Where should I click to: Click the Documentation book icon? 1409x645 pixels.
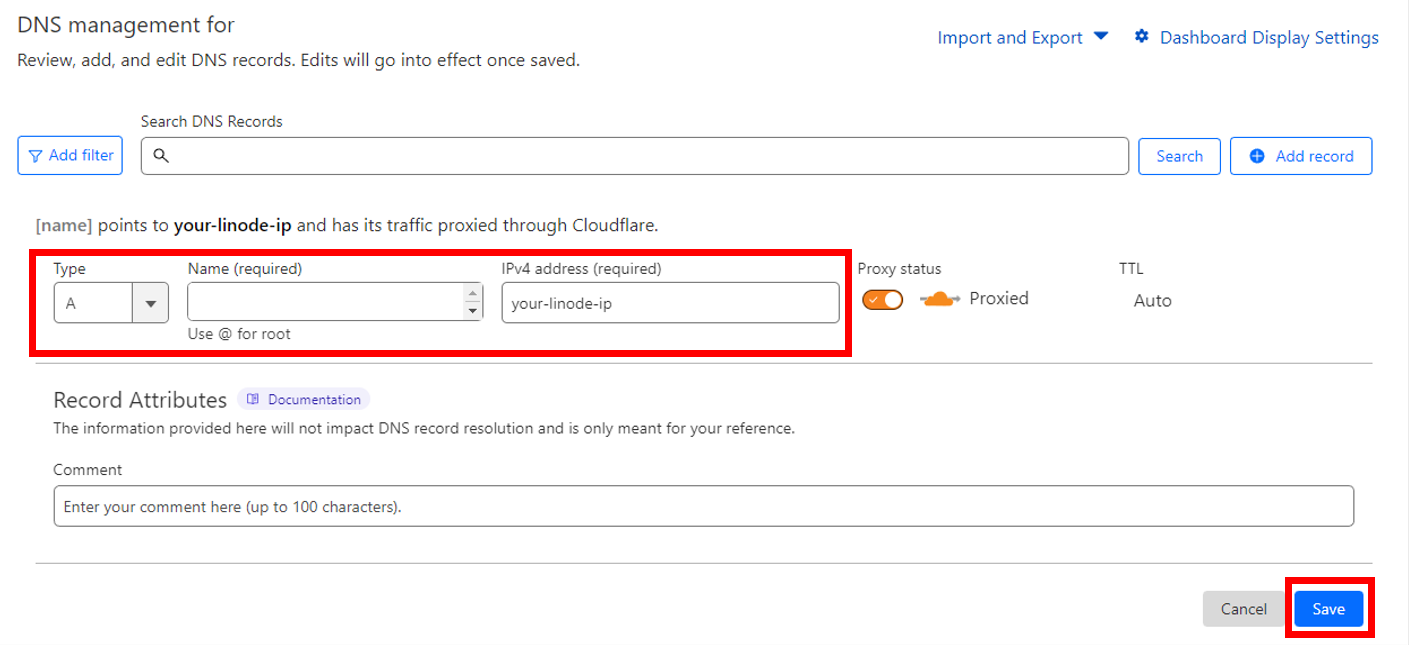(254, 399)
